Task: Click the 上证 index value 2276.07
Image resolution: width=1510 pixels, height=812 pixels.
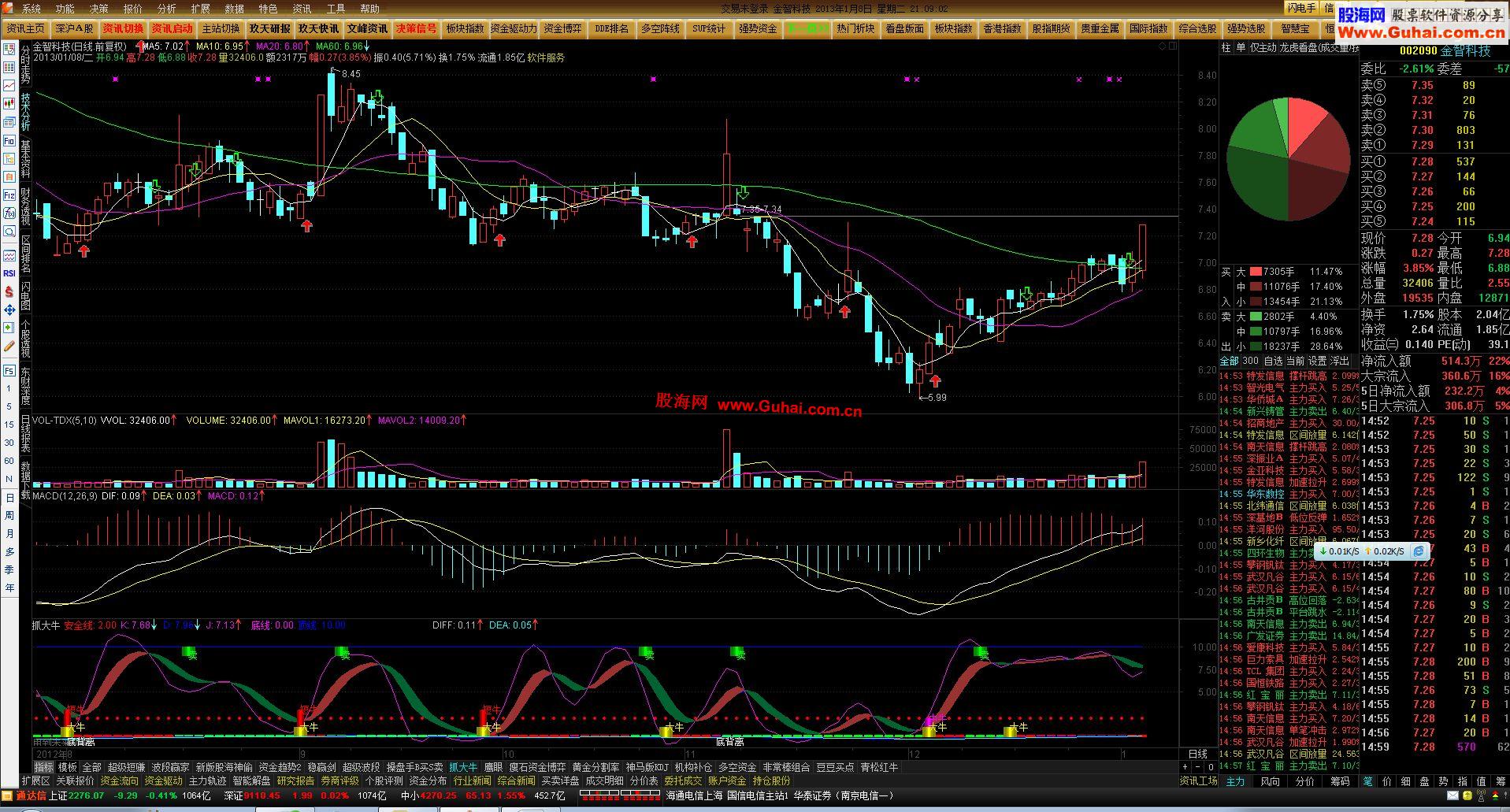Action: coord(87,796)
